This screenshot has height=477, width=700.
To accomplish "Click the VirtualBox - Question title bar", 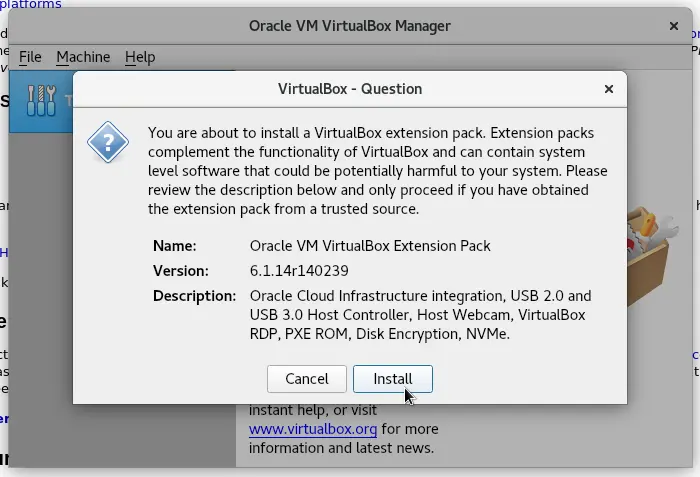I will pyautogui.click(x=350, y=89).
